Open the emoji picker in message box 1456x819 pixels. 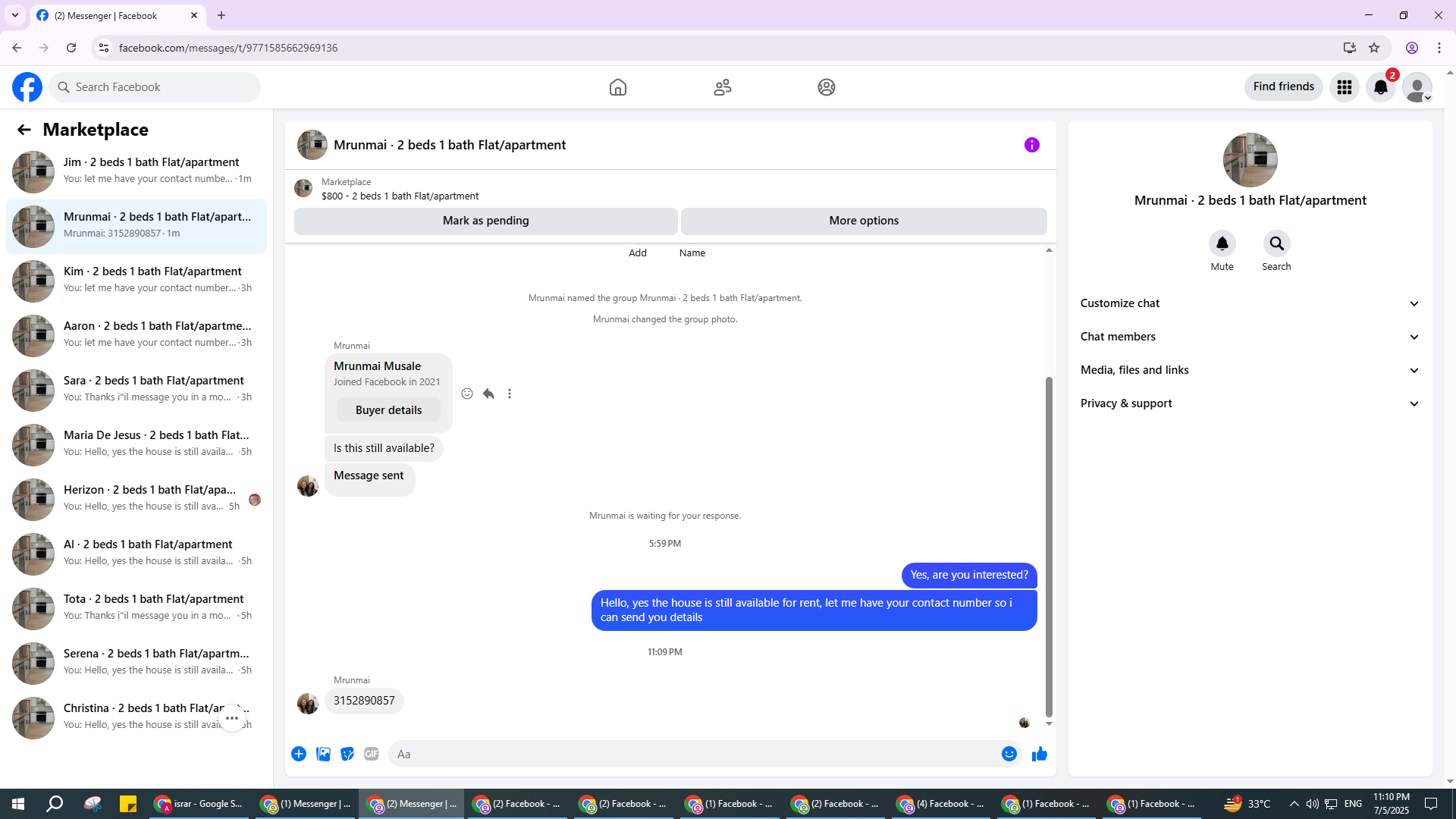click(x=1009, y=754)
